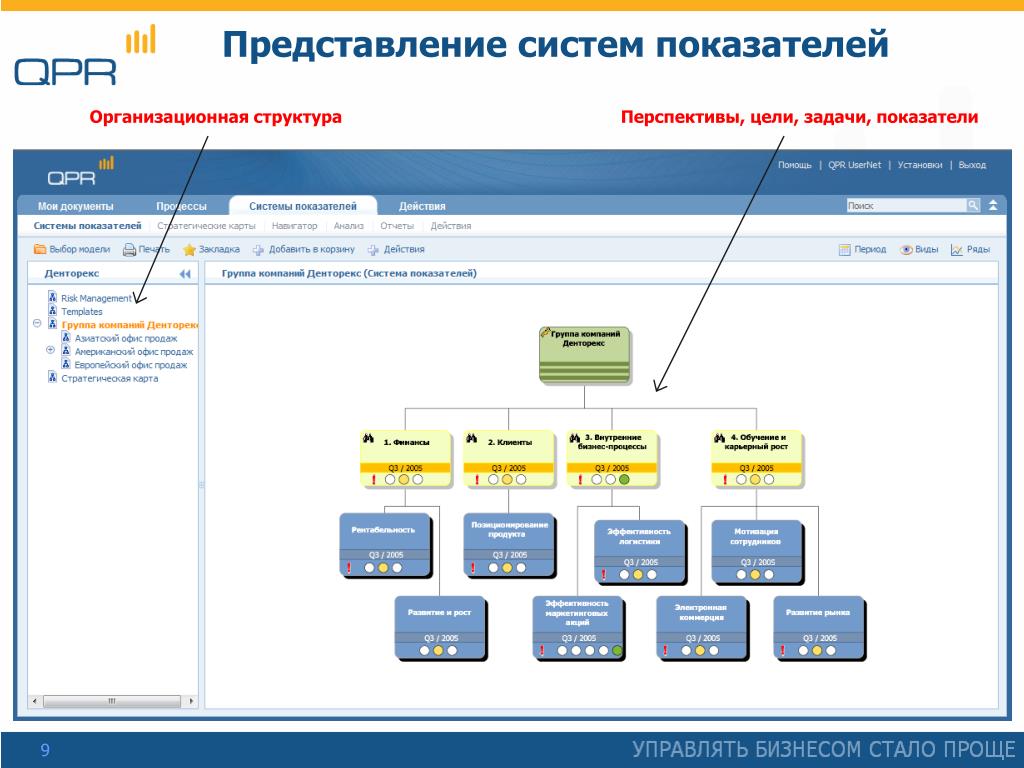Screen dimensions: 1024x768
Task: Click yellow indicator on 1. Финансы box
Action: [404, 479]
